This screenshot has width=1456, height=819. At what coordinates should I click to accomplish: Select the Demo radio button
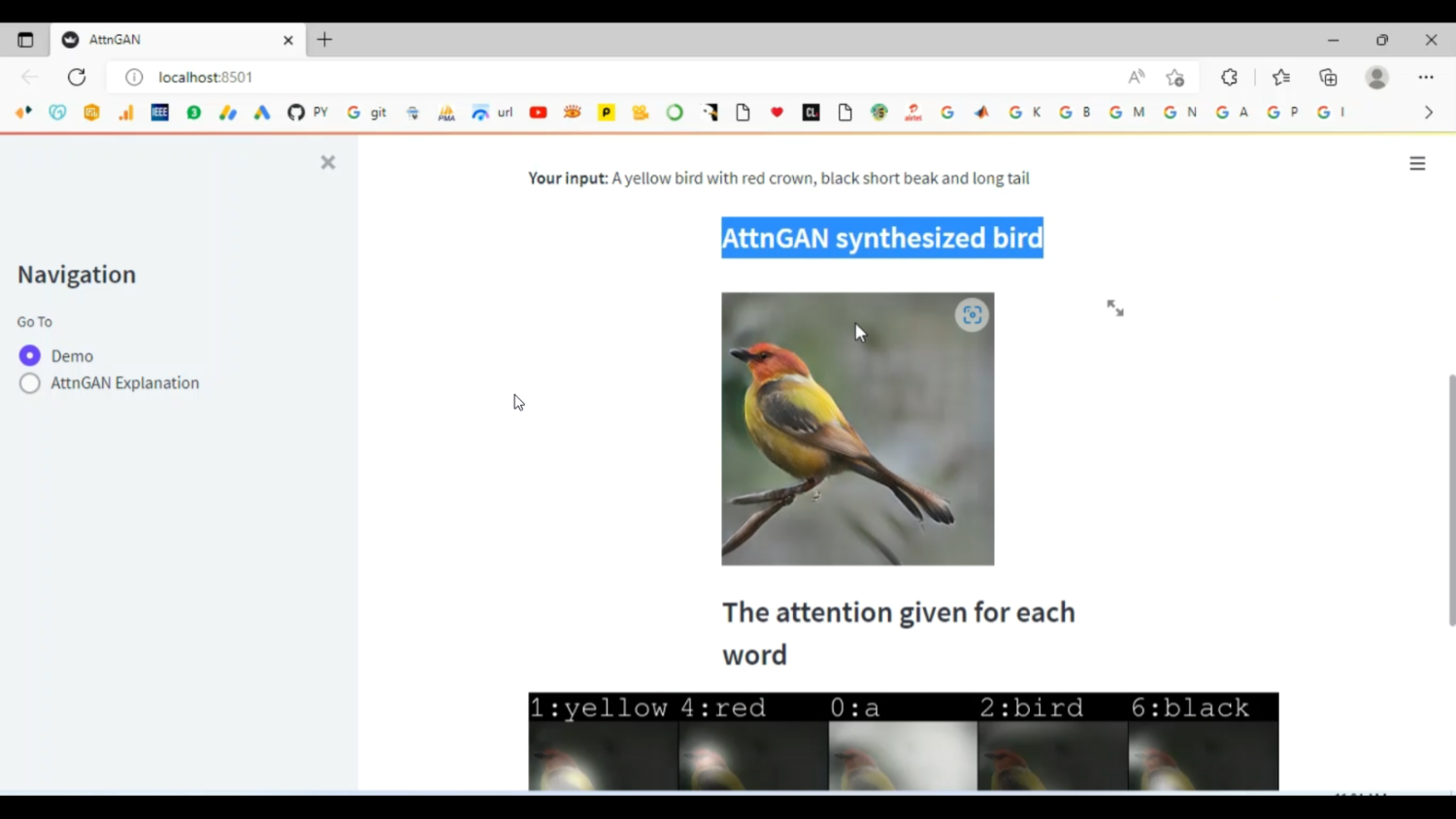(x=29, y=355)
